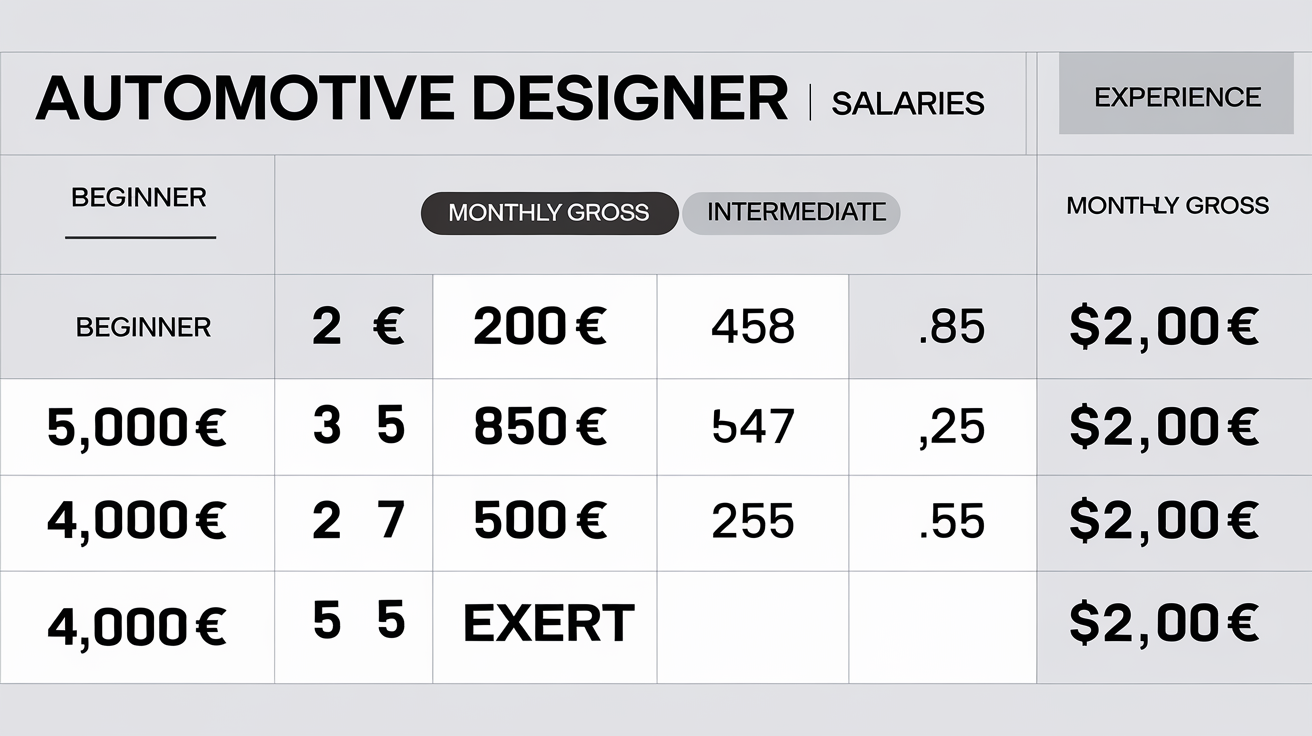Select the Monthly Gross dark pill toggle
1312x736 pixels.
549,213
